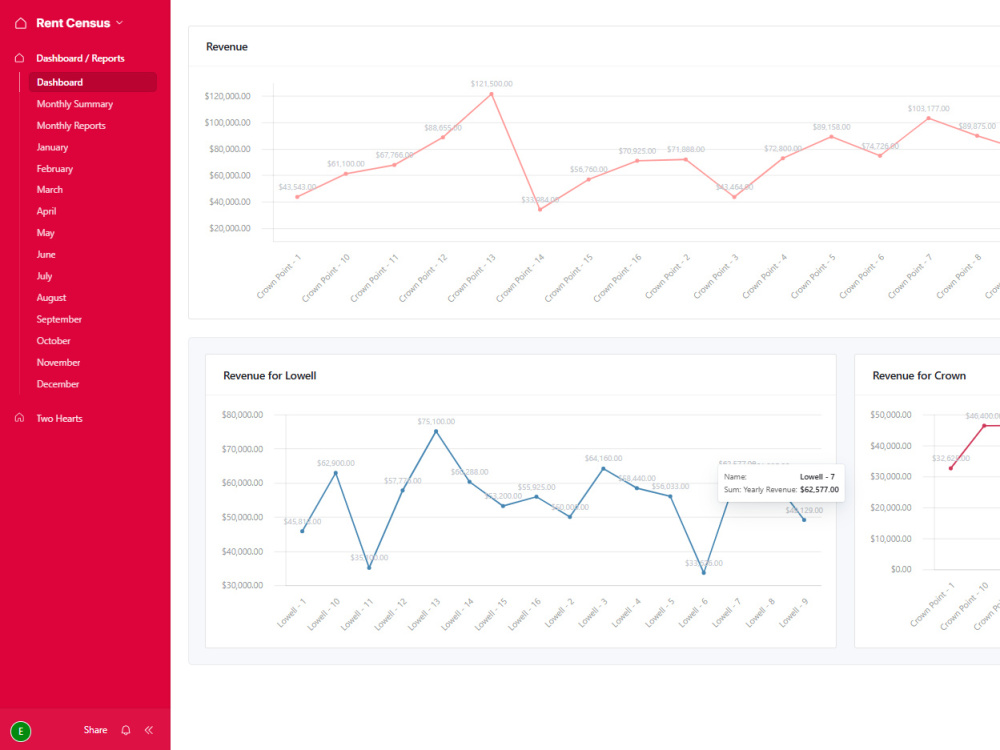Click the Share button

point(95,730)
